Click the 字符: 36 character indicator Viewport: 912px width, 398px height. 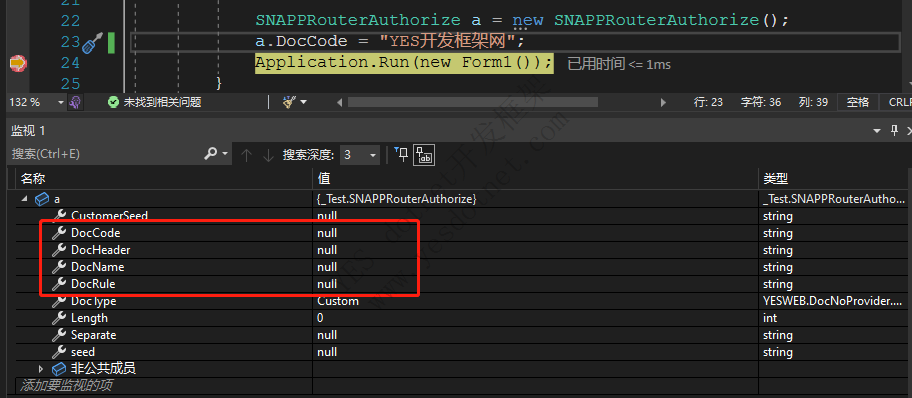coord(761,102)
